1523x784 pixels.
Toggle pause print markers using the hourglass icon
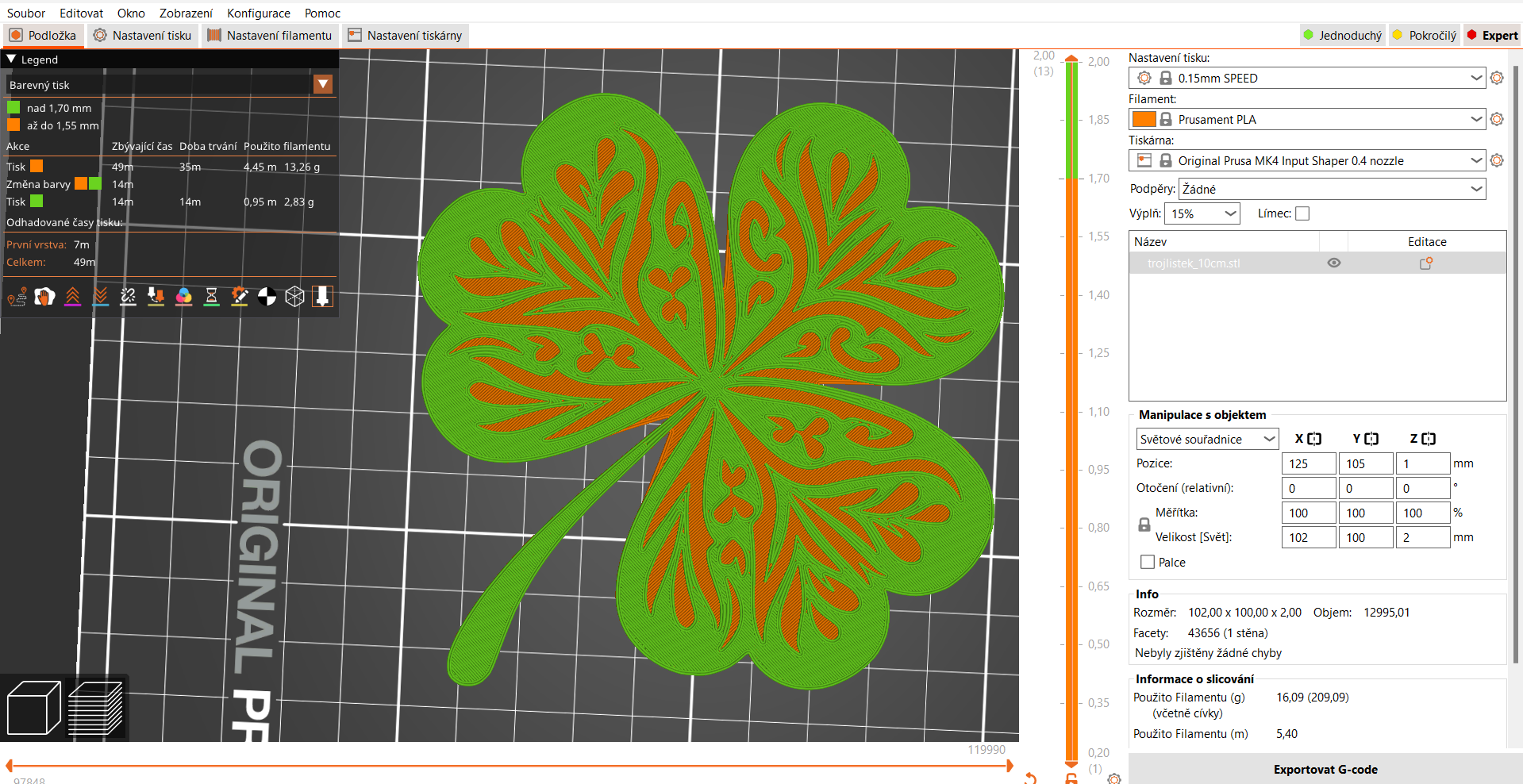tap(211, 296)
